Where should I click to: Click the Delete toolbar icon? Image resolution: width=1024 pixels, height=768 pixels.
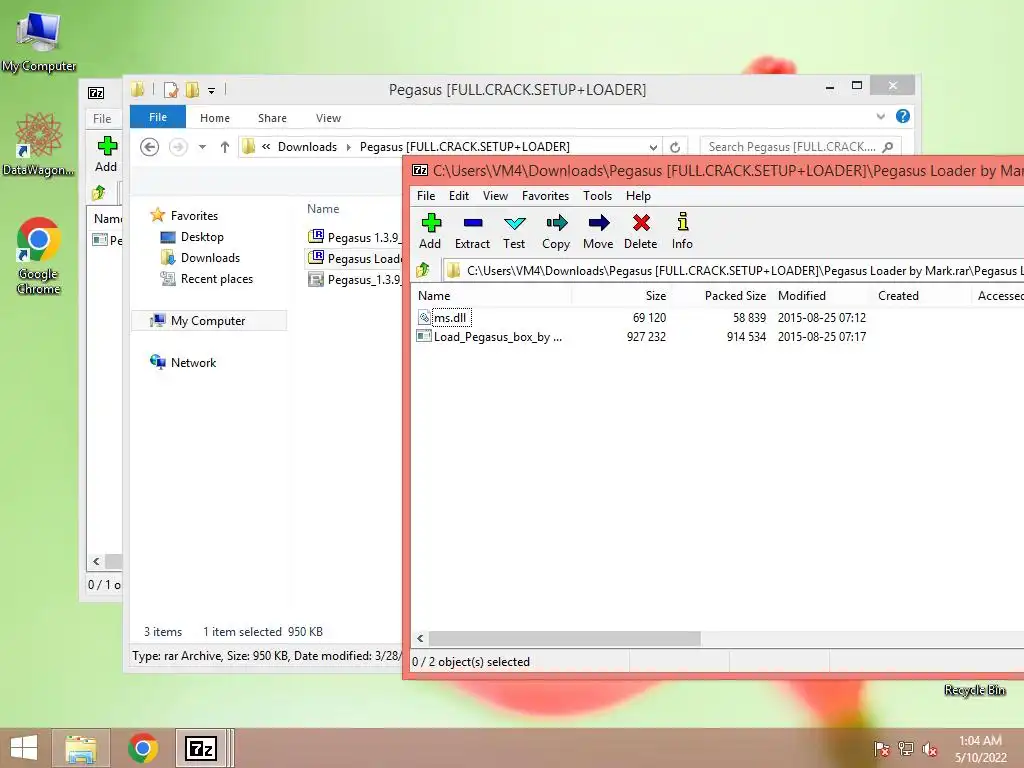pos(641,231)
